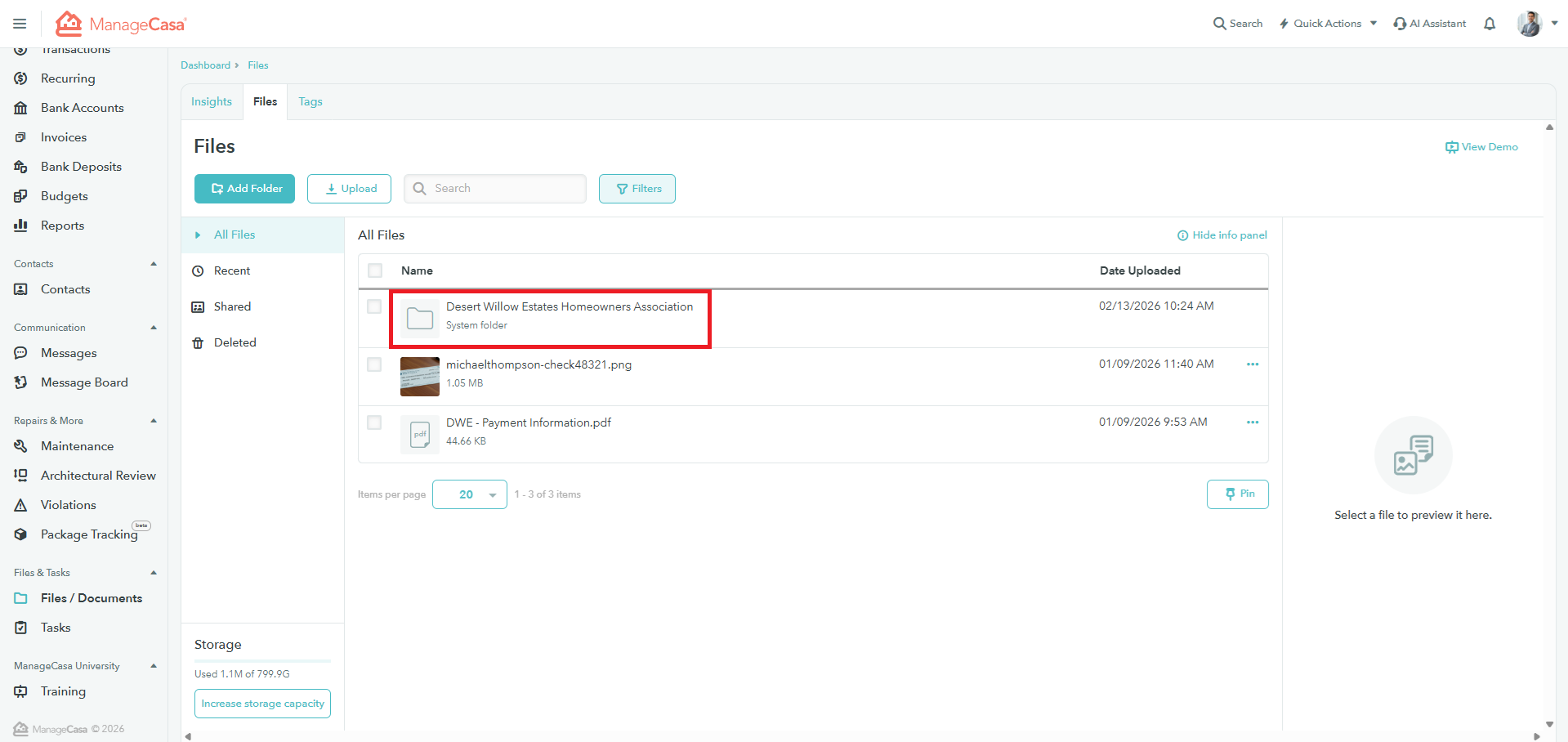Screen dimensions: 1568x742
Task: Switch to the Tags tab
Action: [310, 102]
